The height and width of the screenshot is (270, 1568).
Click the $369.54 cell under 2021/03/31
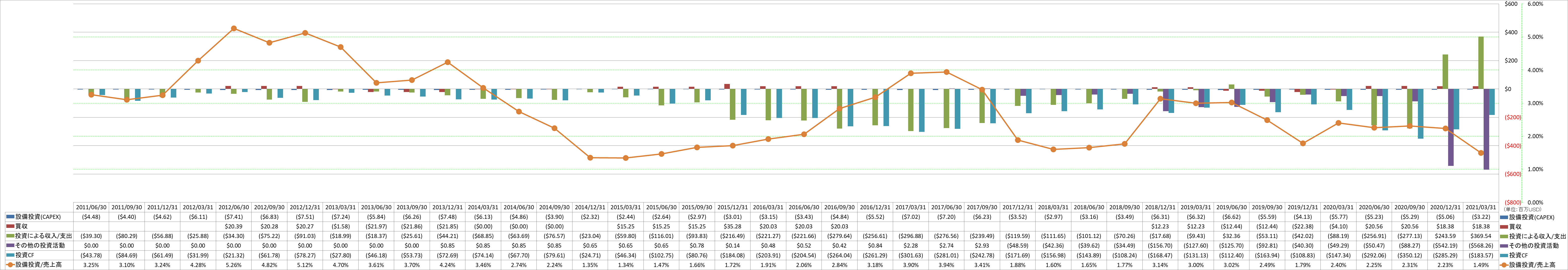(x=1481, y=236)
